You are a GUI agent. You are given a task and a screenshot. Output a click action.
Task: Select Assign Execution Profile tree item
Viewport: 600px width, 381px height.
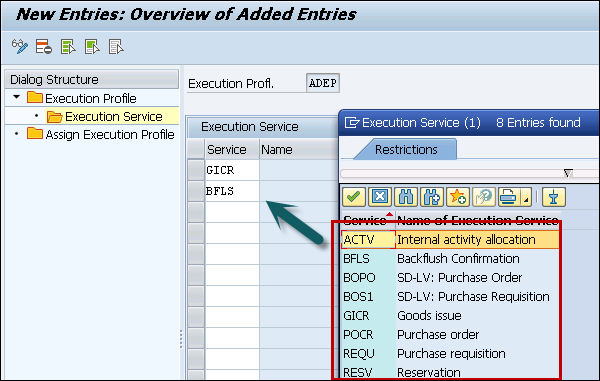click(101, 134)
